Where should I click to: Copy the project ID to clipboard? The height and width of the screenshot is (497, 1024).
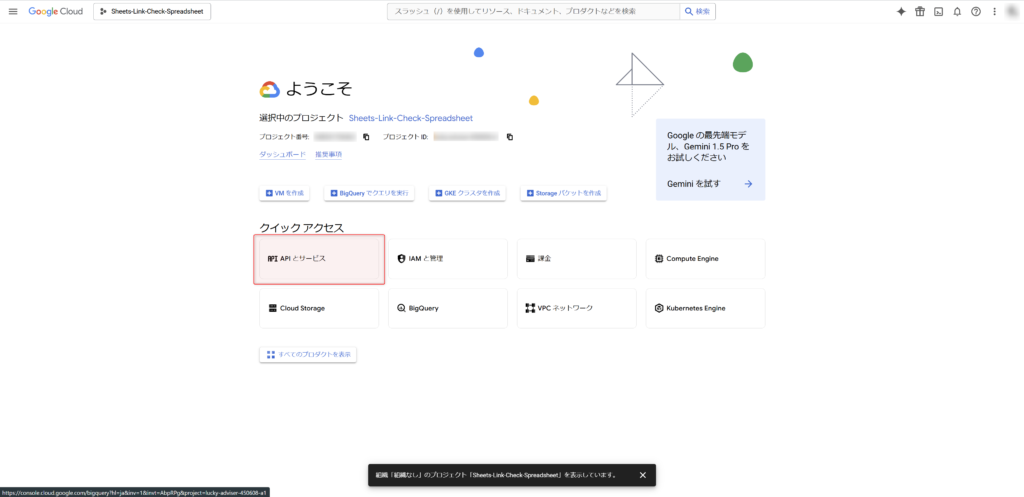point(510,137)
